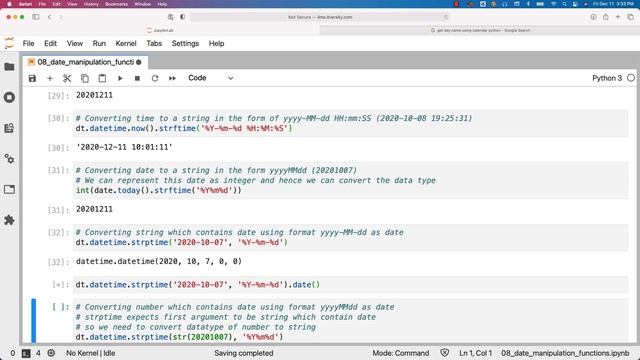Open JupyterLab File menu
640x360 pixels.
(x=29, y=43)
